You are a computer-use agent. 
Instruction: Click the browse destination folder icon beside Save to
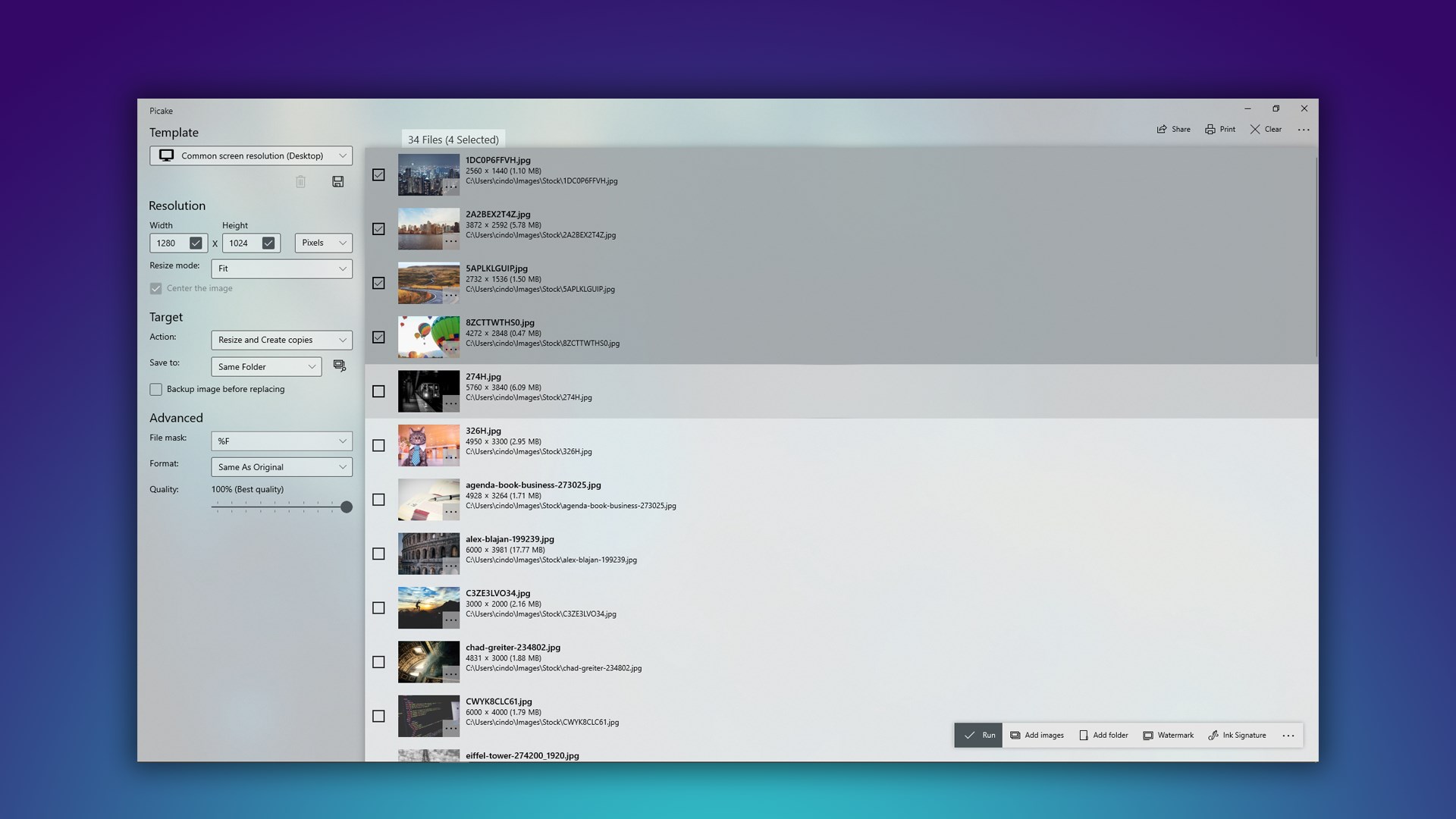tap(340, 366)
